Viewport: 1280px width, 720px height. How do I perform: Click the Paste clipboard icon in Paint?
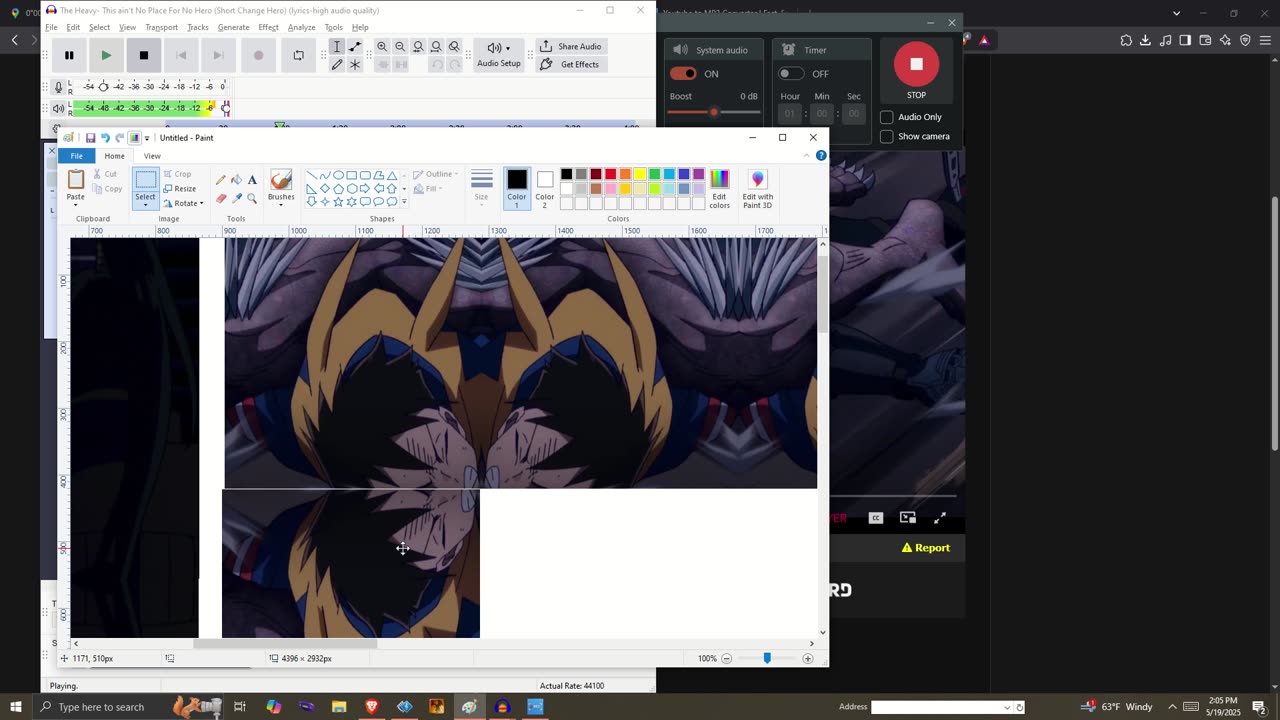point(76,180)
